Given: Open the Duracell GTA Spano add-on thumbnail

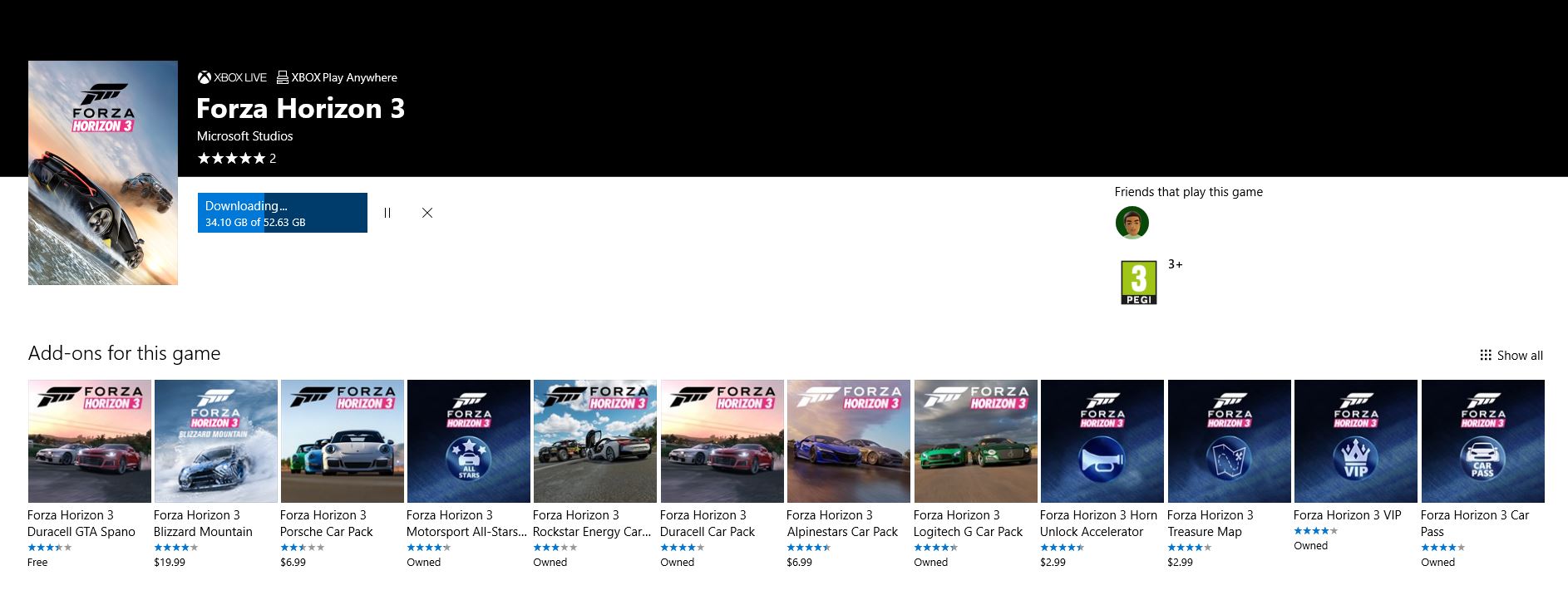Looking at the screenshot, I should coord(90,441).
